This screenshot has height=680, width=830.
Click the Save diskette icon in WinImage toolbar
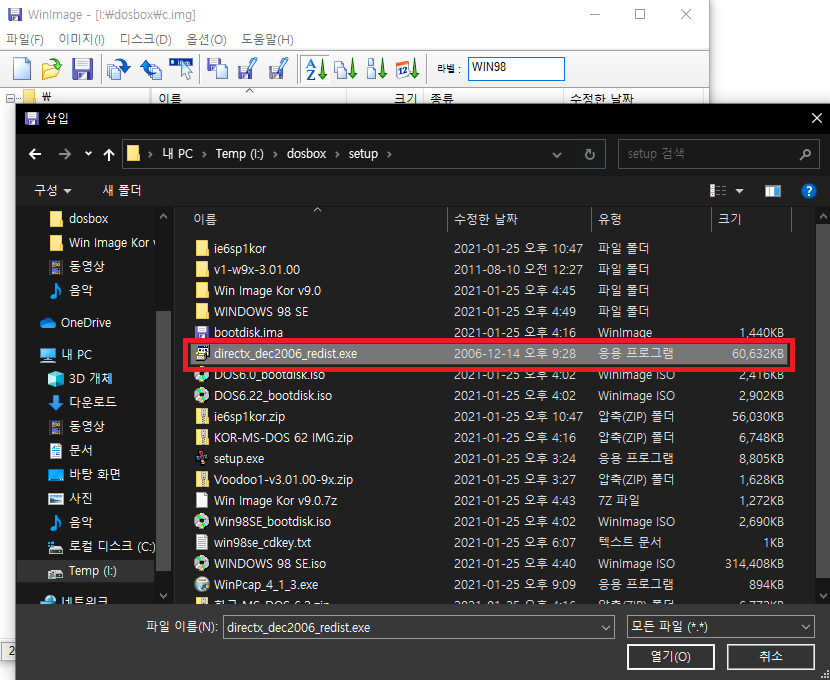(x=82, y=69)
